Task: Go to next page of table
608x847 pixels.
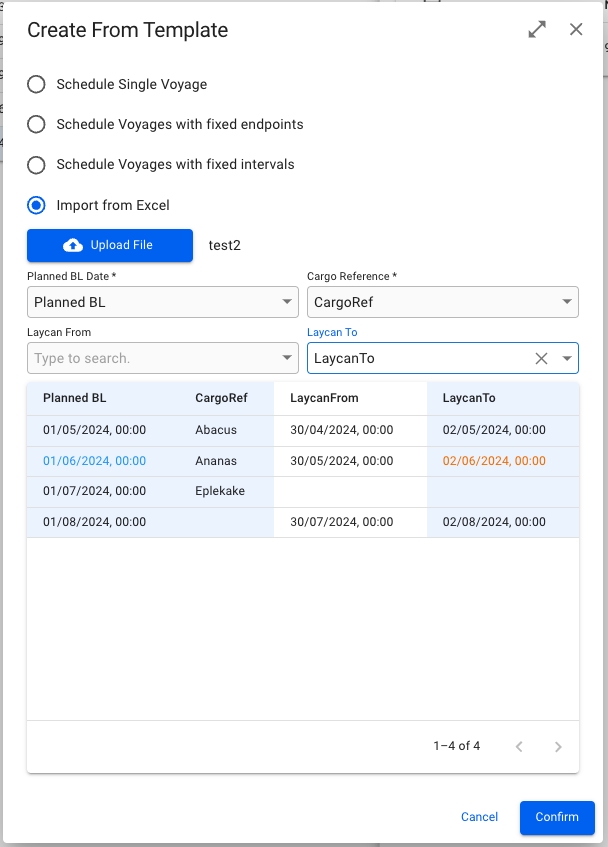Action: 558,746
